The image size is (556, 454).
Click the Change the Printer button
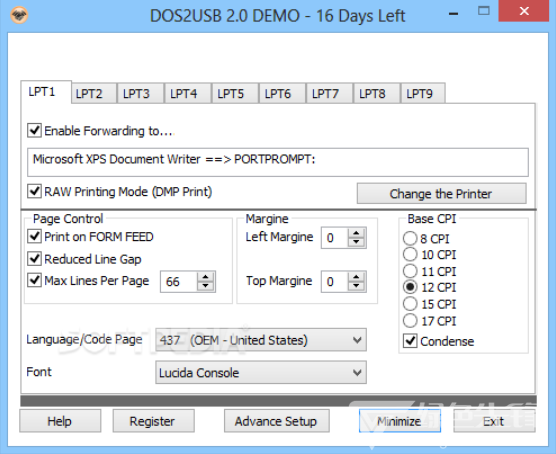(x=441, y=194)
